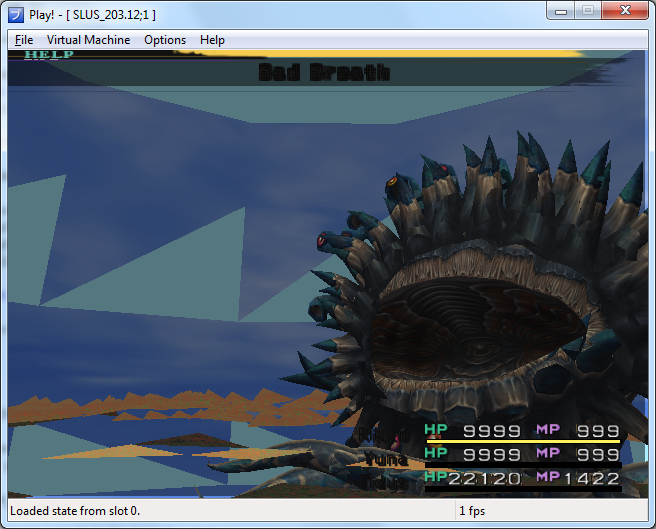This screenshot has width=656, height=529.
Task: Click Tidus's MP value 1422
Action: [592, 478]
